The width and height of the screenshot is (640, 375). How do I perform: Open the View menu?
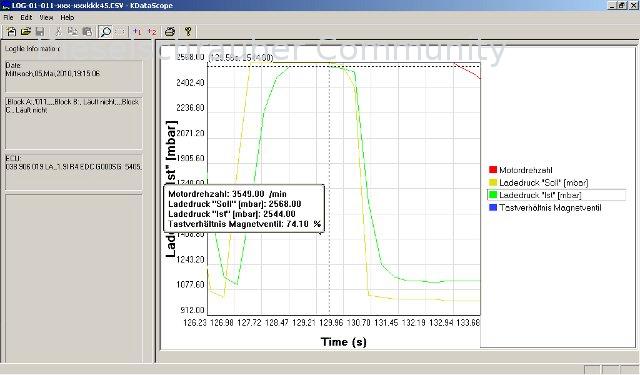pos(46,18)
